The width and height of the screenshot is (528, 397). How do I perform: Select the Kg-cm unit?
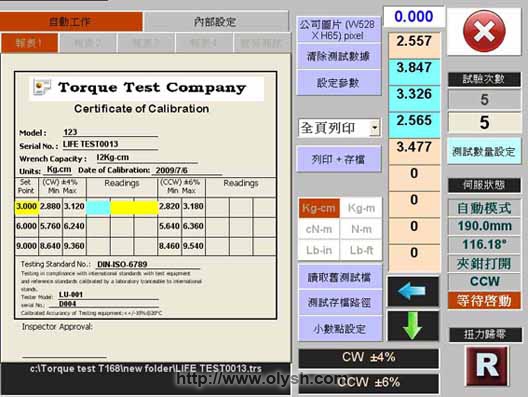319,208
